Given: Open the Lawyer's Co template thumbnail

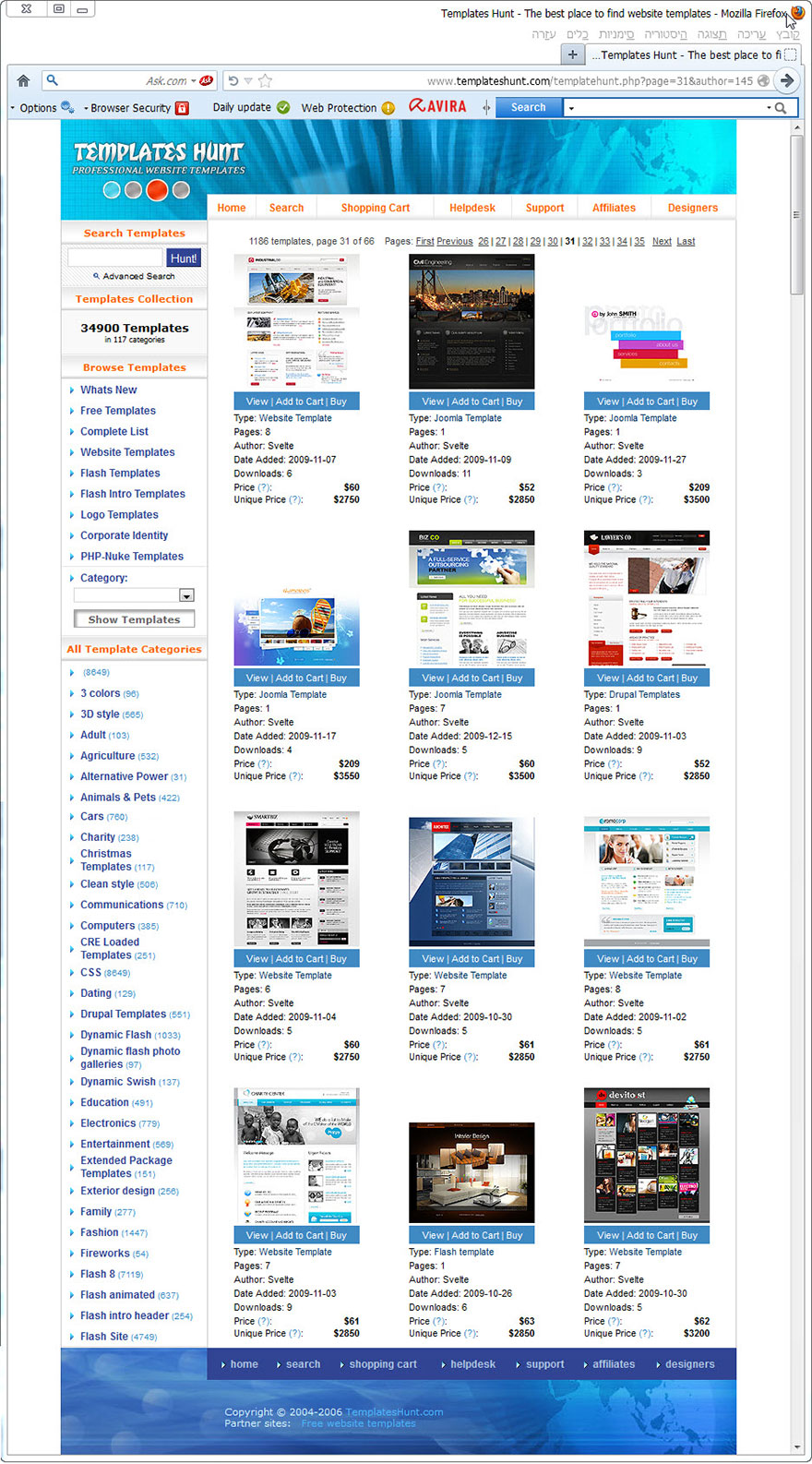Looking at the screenshot, I should tap(647, 598).
